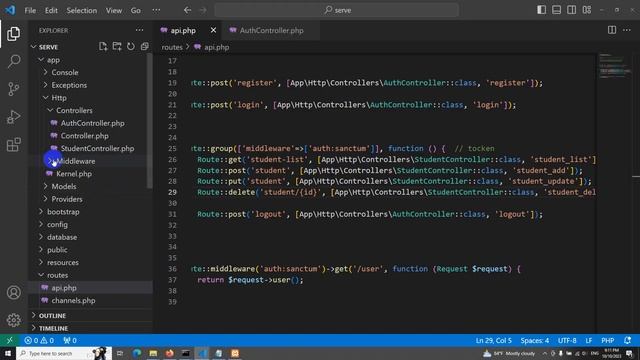
Task: Toggle the secondary side bar
Action: 571,10
